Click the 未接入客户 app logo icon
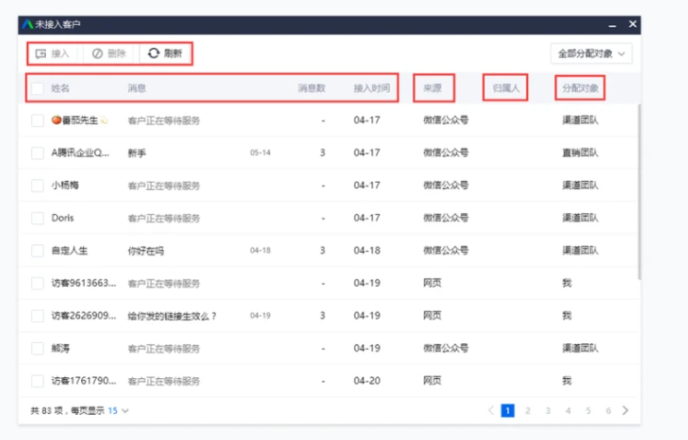688x440 pixels. pyautogui.click(x=28, y=24)
